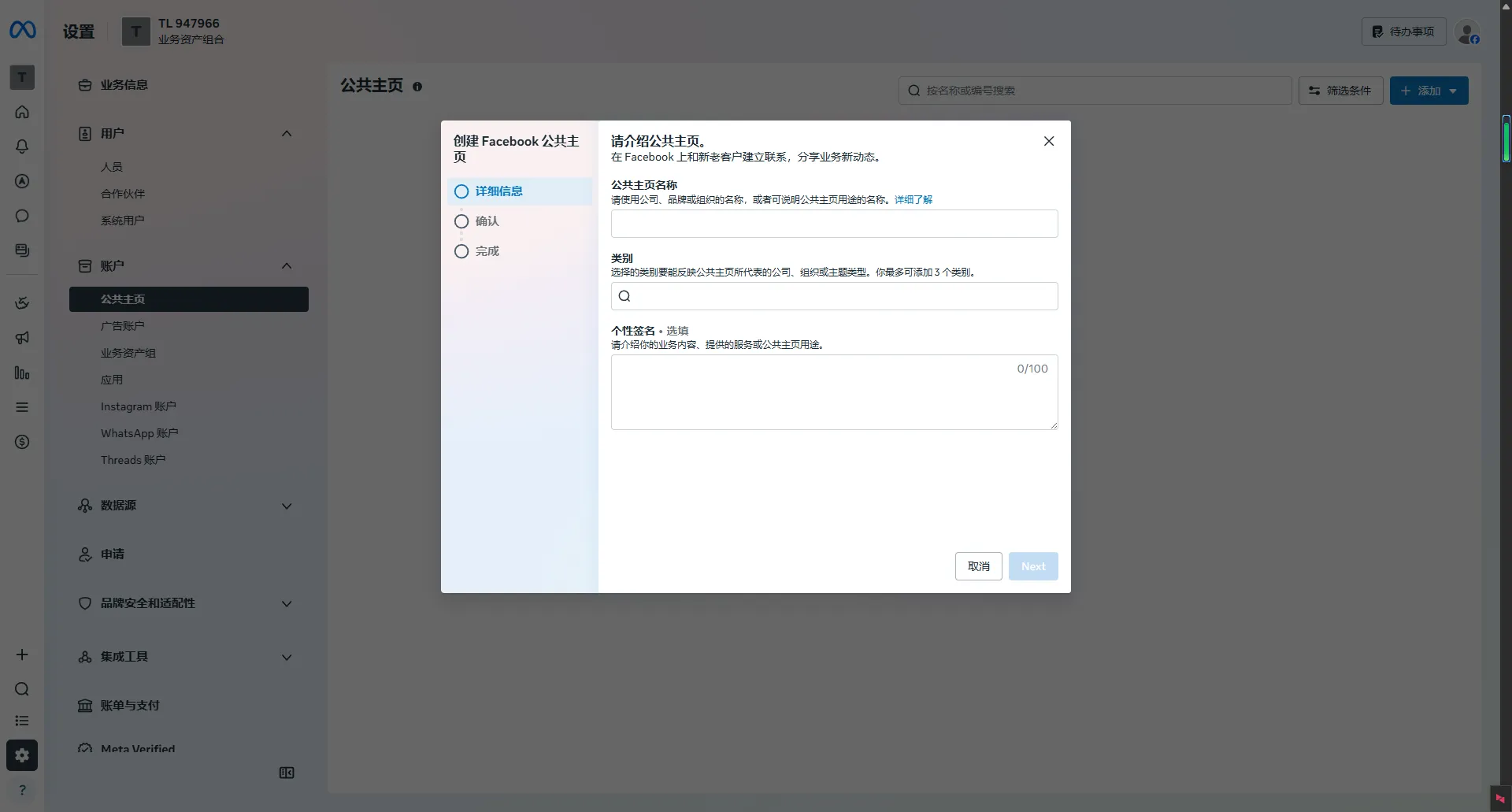
Task: Expand the 数据源 section
Action: click(287, 506)
